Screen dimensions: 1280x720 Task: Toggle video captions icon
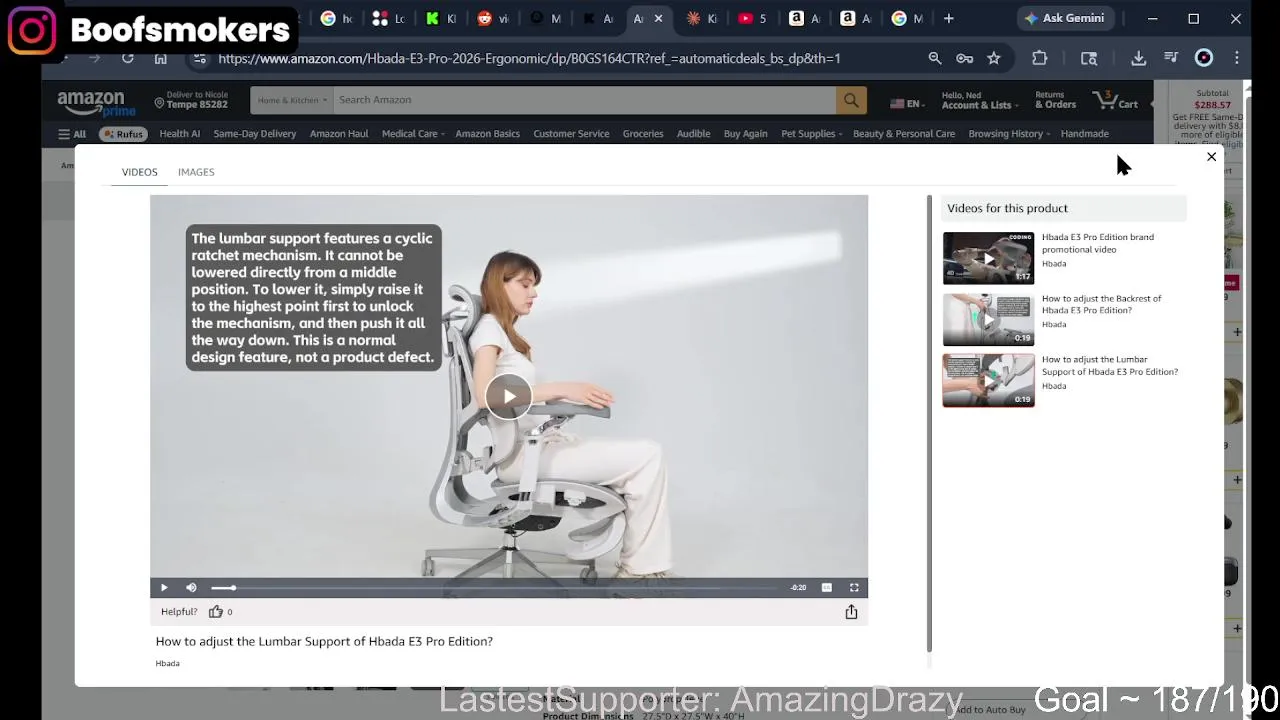pyautogui.click(x=827, y=588)
